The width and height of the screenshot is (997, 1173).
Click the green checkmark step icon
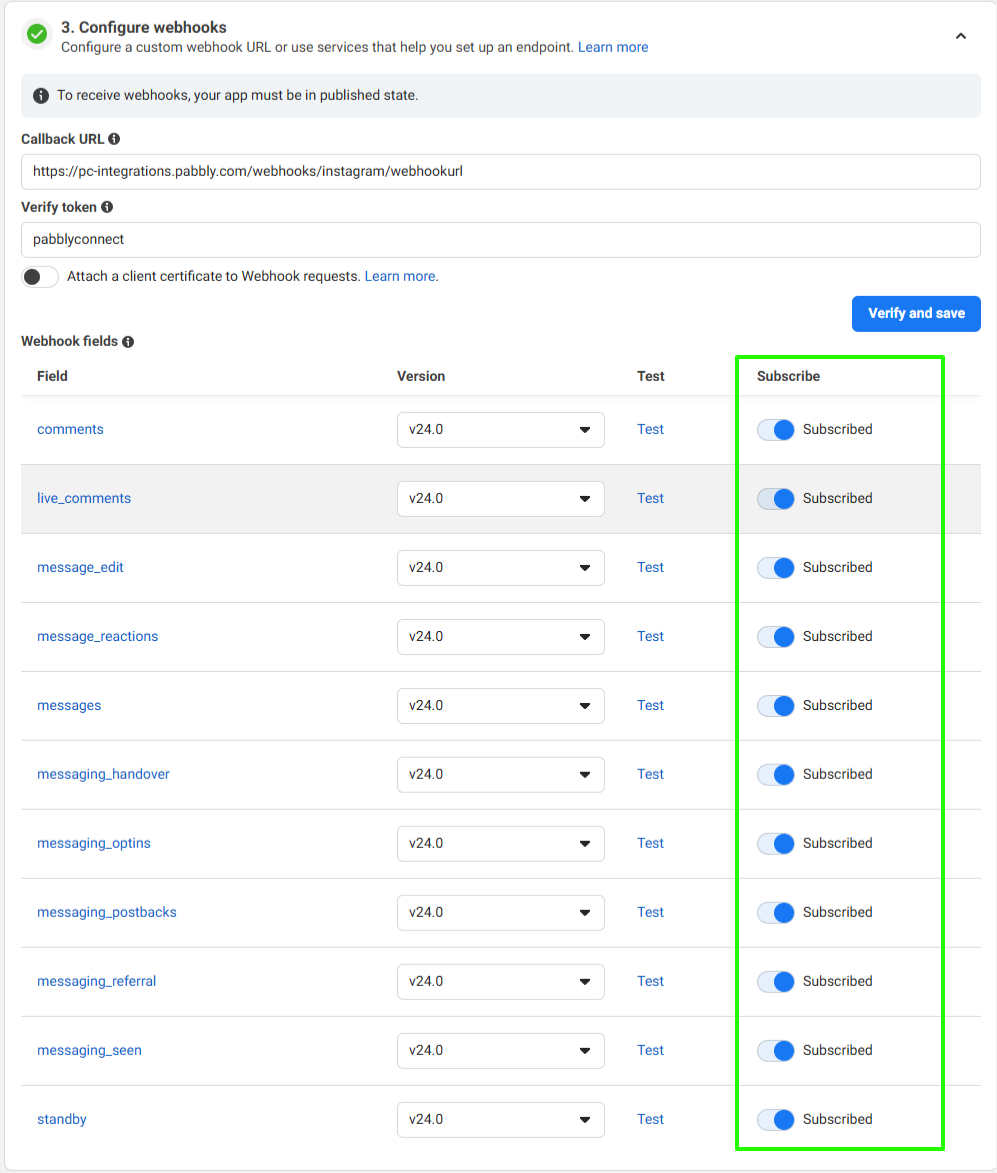click(37, 34)
